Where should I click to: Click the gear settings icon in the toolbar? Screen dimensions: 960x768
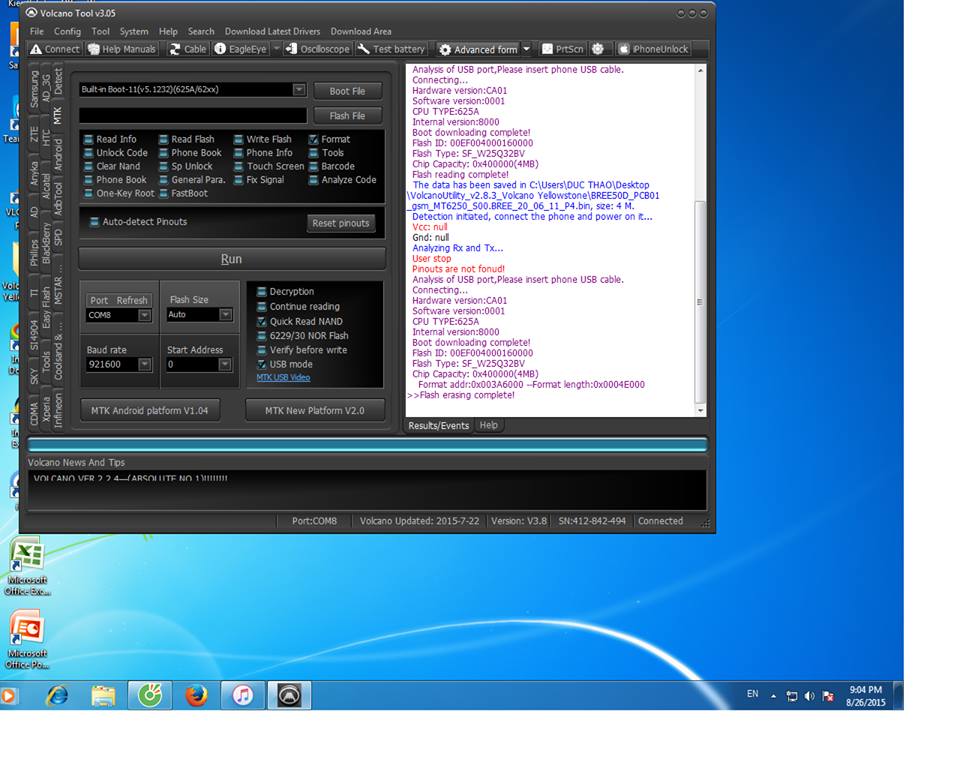[598, 49]
